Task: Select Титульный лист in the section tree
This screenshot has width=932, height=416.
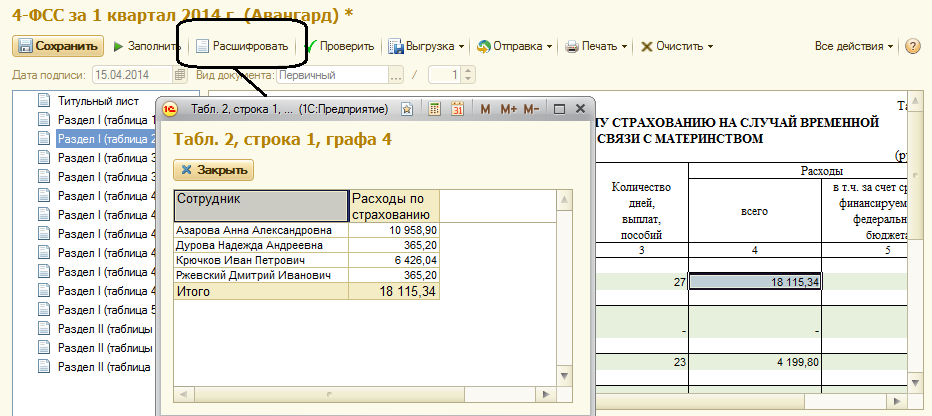Action: click(x=97, y=100)
